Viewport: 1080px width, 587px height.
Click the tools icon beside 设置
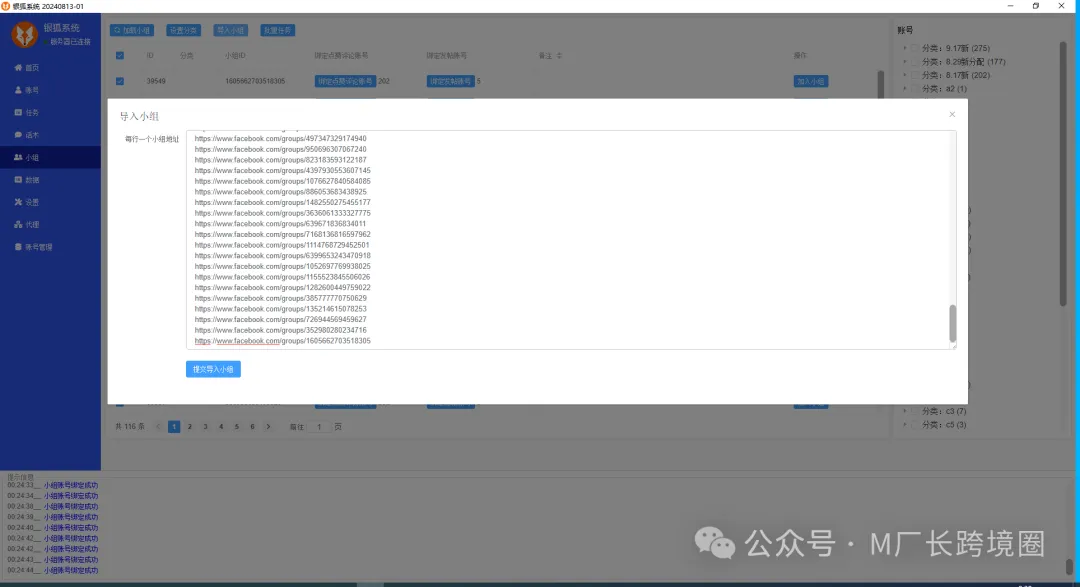tap(18, 202)
